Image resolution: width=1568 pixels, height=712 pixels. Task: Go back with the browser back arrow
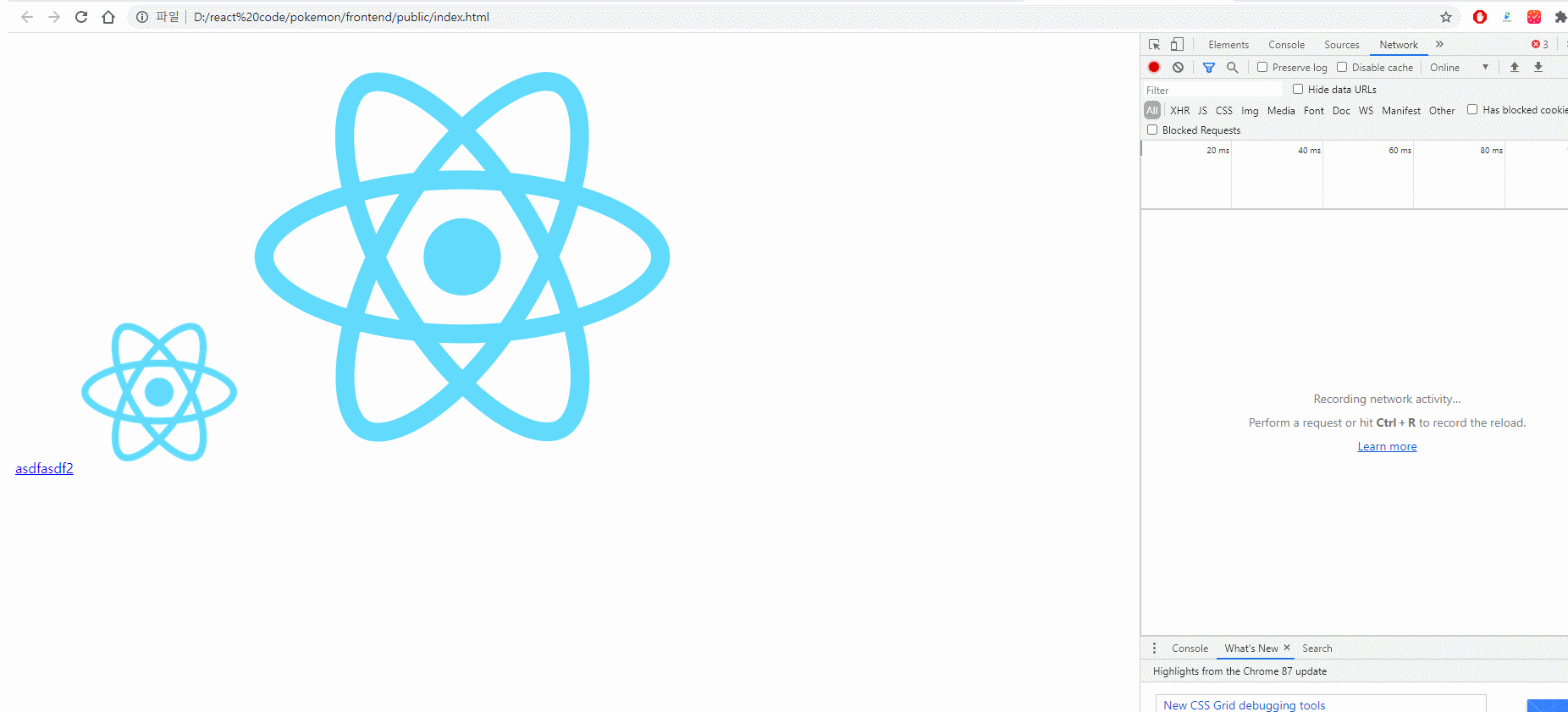tap(27, 17)
